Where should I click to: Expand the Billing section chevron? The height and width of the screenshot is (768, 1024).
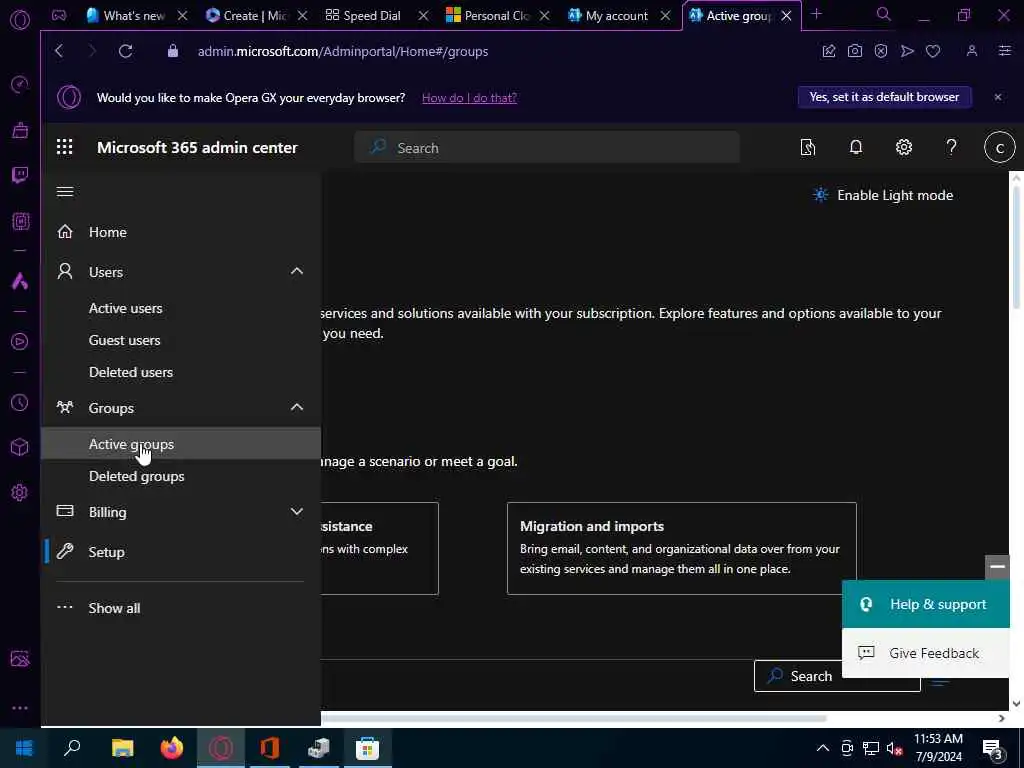[x=296, y=511]
